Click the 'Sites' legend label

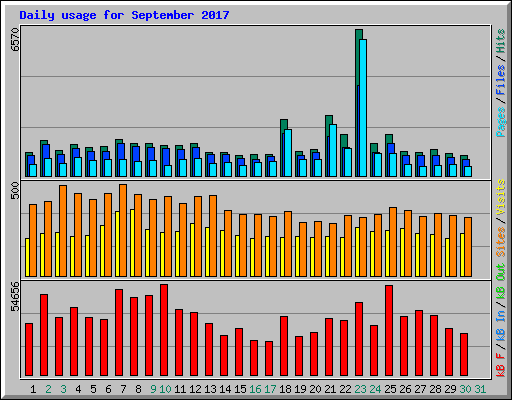pos(501,242)
